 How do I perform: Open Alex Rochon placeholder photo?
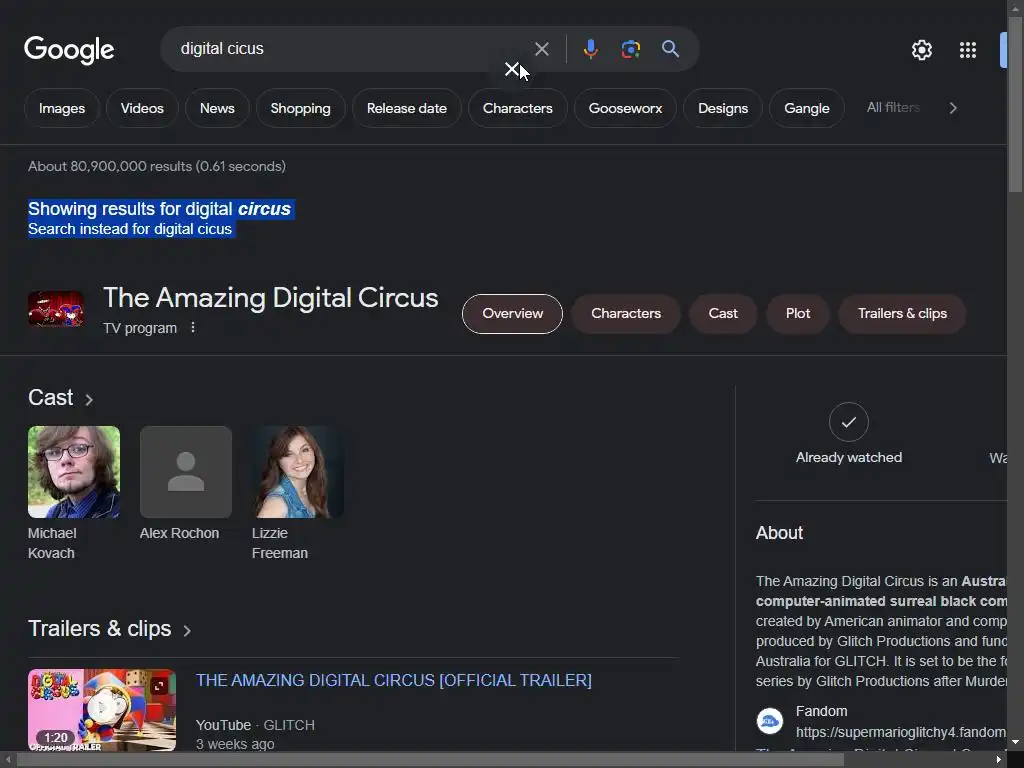pyautogui.click(x=186, y=472)
